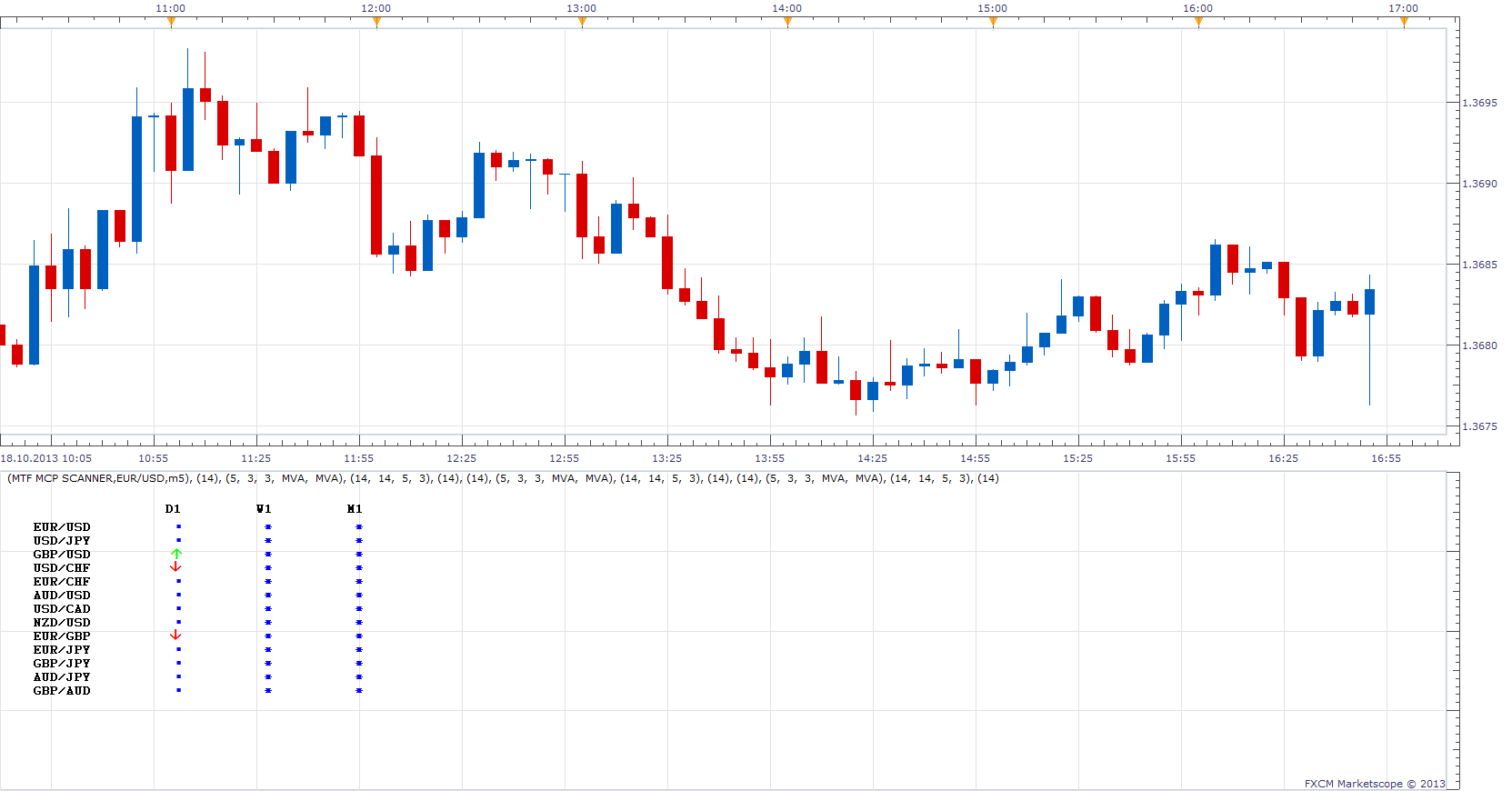Click the W1 column header
This screenshot has width=1512, height=791.
click(x=264, y=509)
